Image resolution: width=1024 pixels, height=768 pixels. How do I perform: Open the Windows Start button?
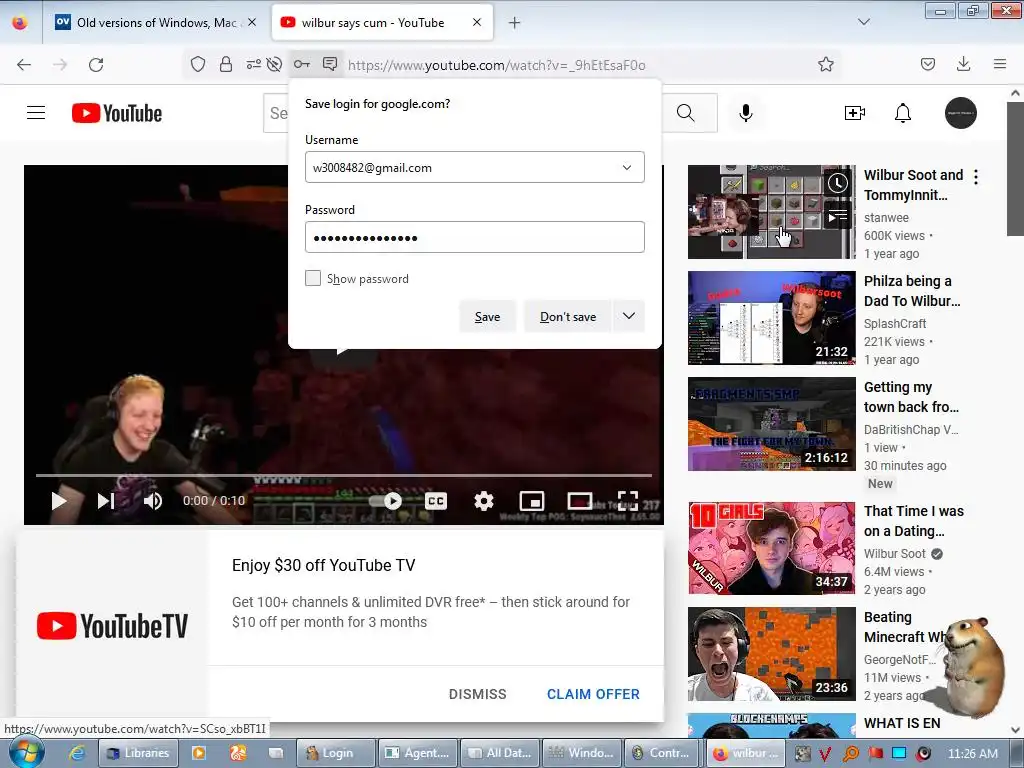26,752
